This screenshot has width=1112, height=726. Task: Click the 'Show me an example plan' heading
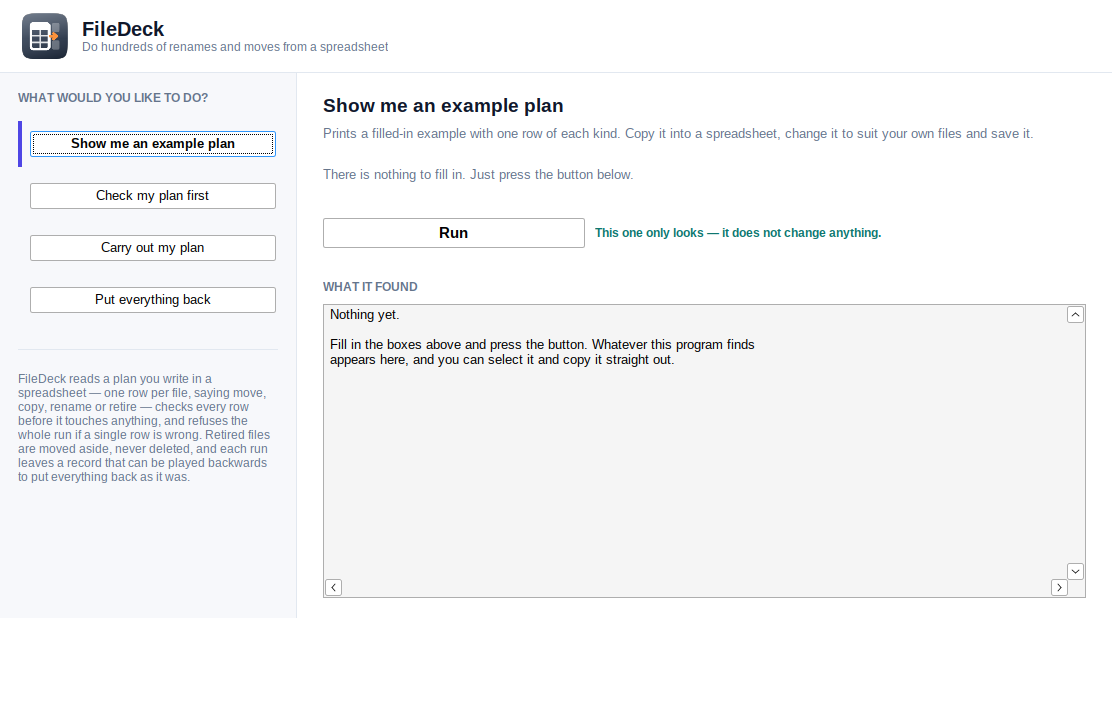click(443, 106)
